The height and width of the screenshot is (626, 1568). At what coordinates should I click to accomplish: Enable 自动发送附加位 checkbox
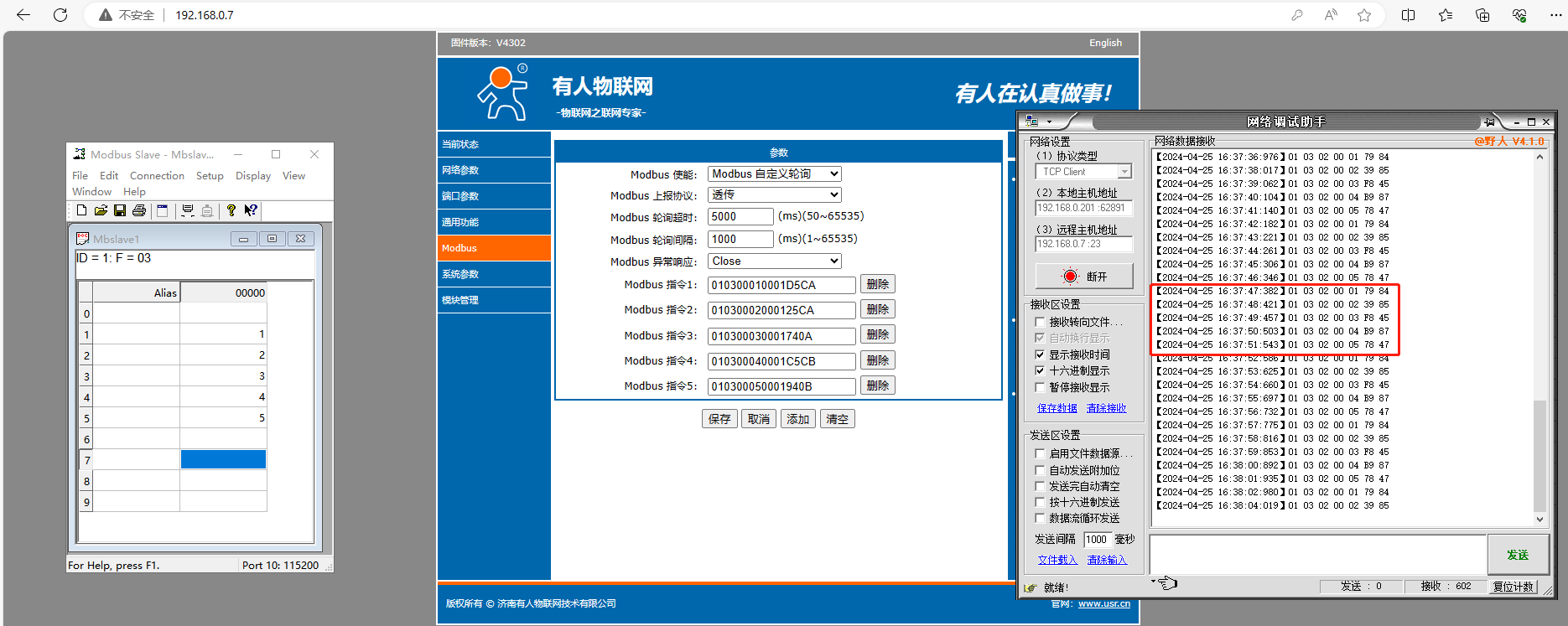1041,470
